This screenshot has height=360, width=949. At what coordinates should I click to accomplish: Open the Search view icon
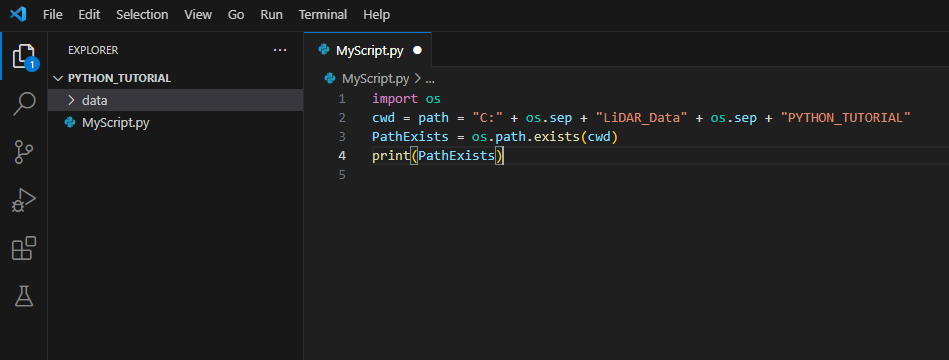[24, 103]
